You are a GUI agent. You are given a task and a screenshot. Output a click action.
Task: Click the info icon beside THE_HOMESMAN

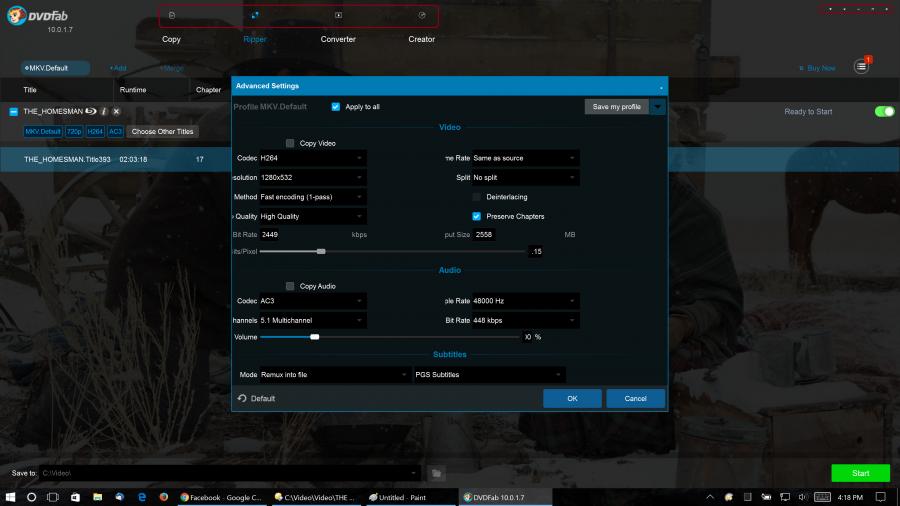pyautogui.click(x=103, y=112)
